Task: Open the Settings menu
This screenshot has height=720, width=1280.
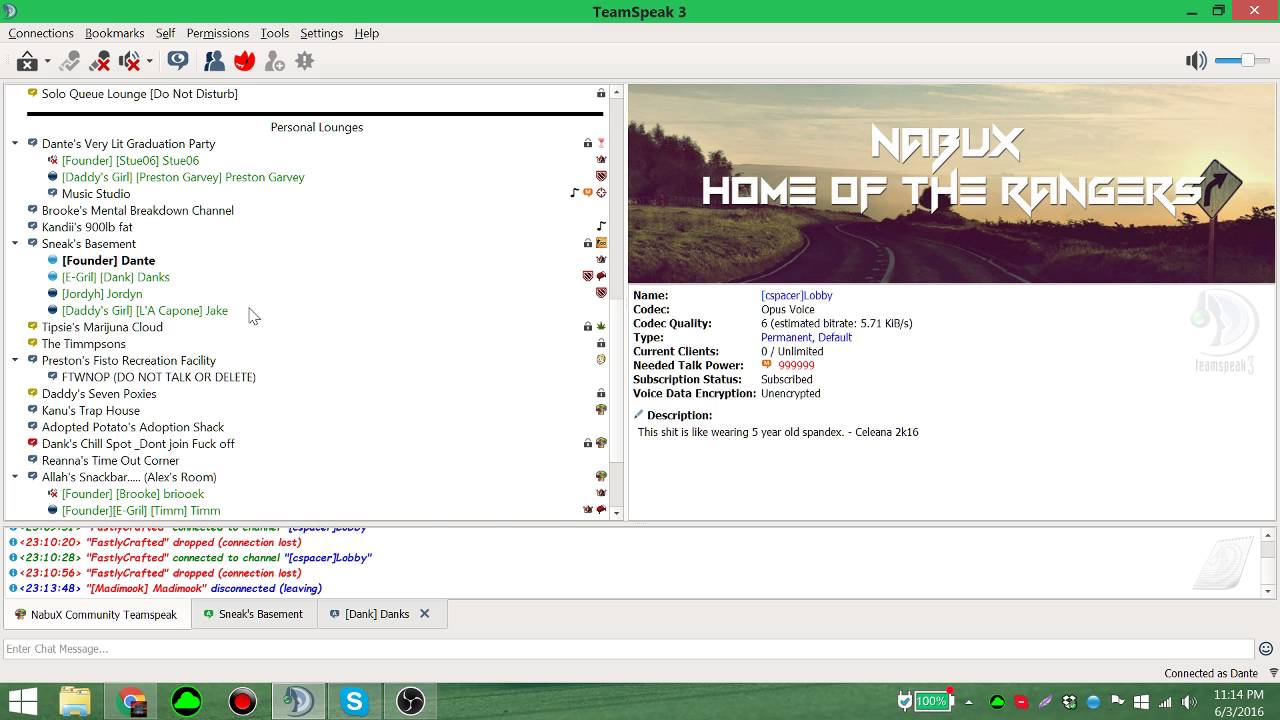Action: point(321,33)
